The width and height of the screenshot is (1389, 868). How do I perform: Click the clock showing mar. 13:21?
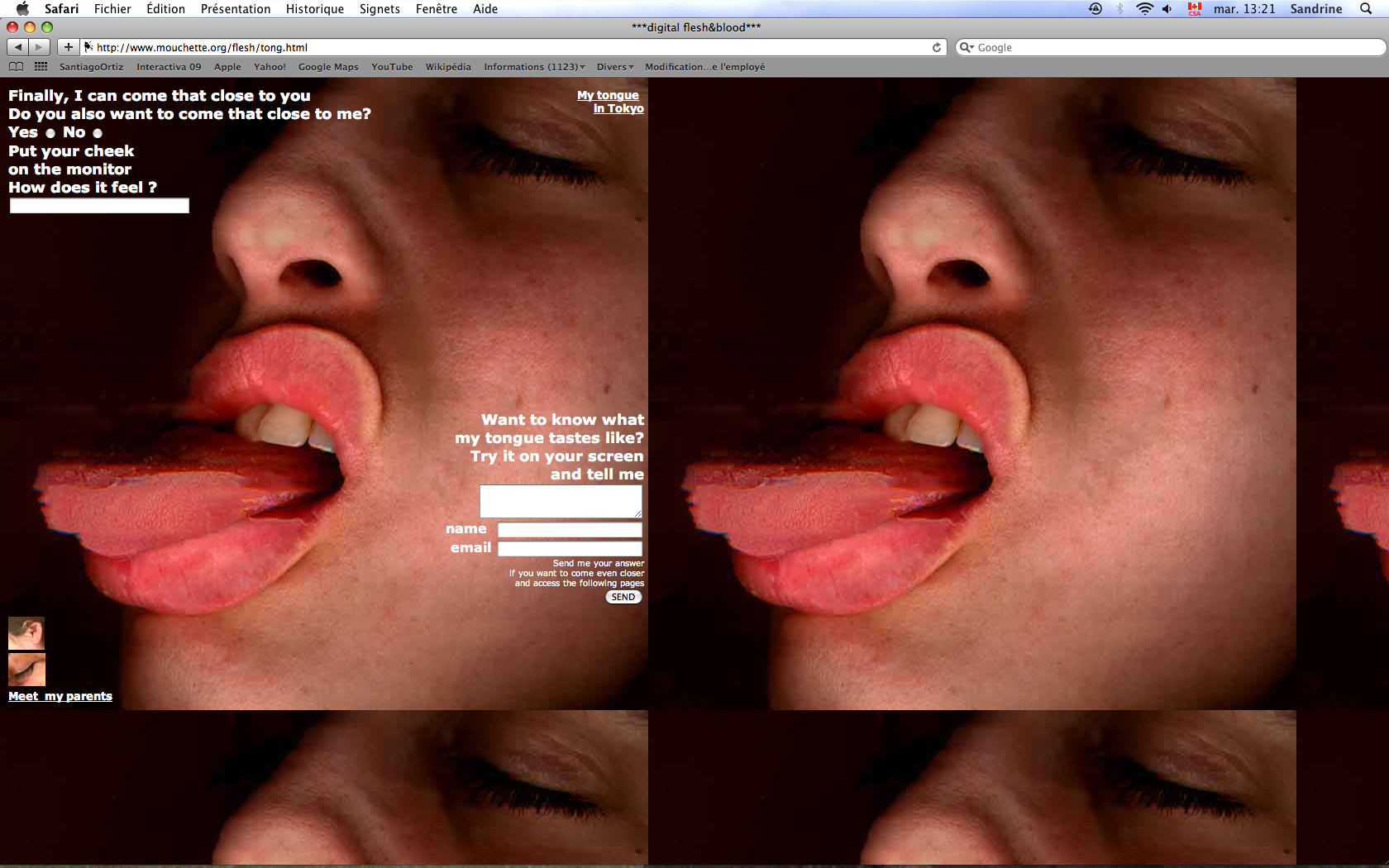[1244, 9]
